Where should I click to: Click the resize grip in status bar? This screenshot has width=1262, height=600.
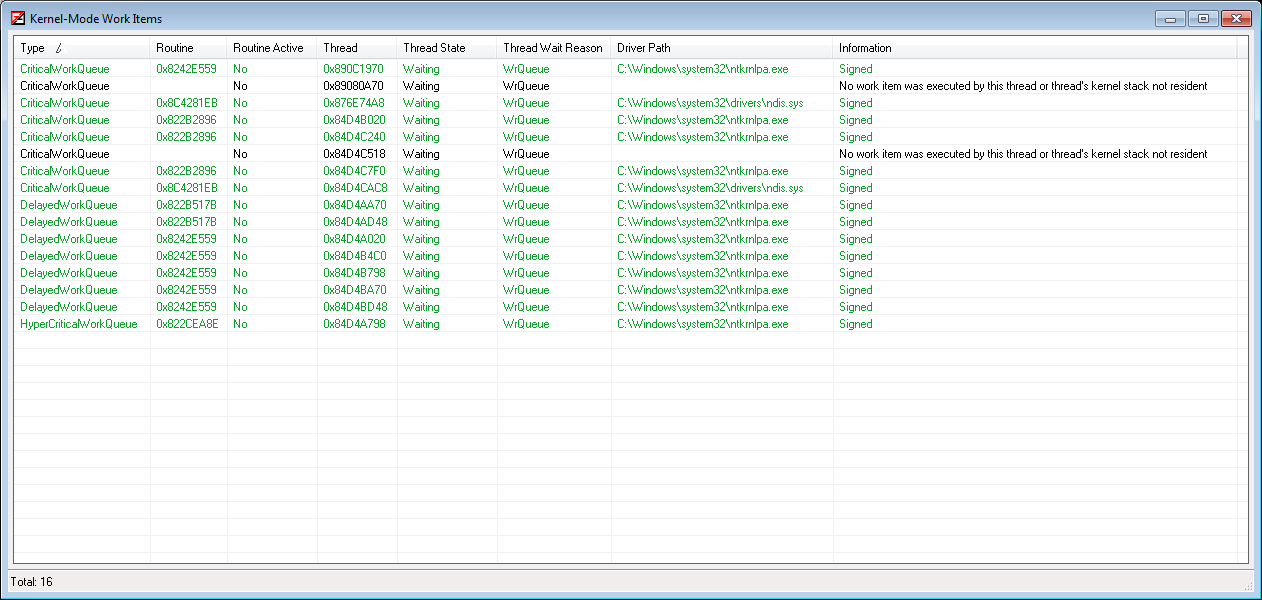(1247, 585)
